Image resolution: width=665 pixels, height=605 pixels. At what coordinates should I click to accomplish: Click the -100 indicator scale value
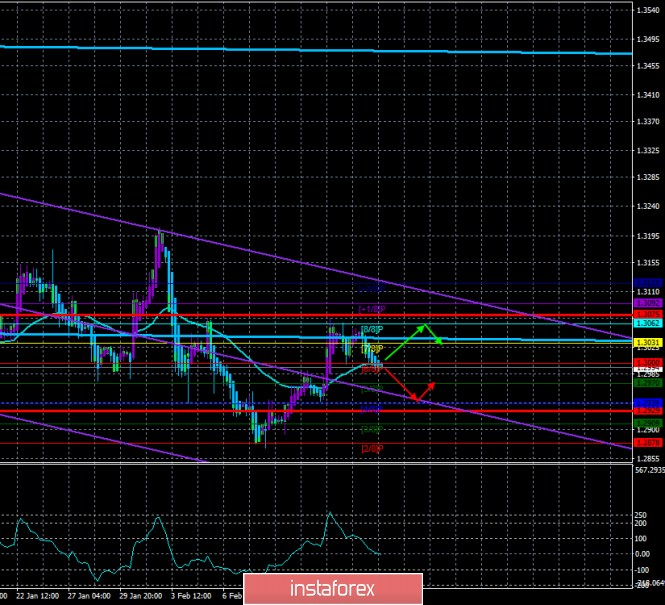(x=641, y=570)
